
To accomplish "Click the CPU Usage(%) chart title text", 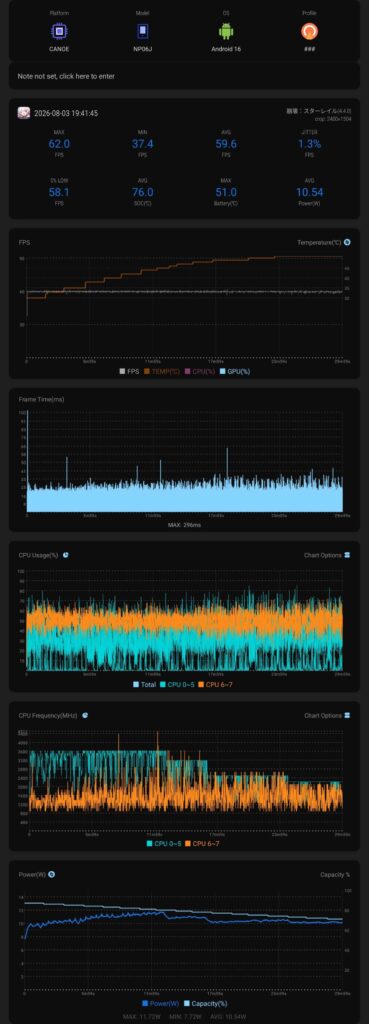I will point(39,555).
